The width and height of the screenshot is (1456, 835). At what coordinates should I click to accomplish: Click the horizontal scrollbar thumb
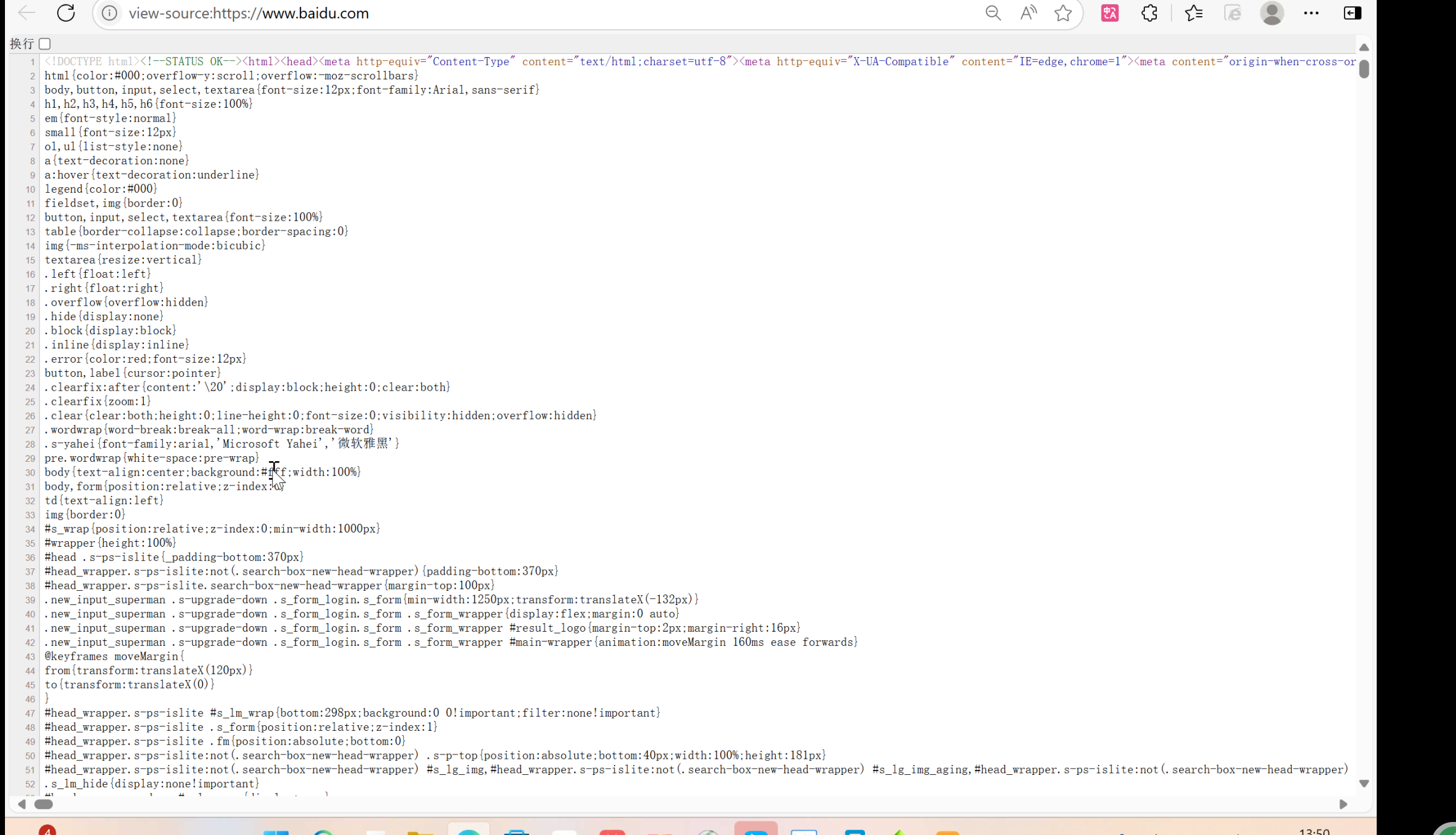[43, 804]
